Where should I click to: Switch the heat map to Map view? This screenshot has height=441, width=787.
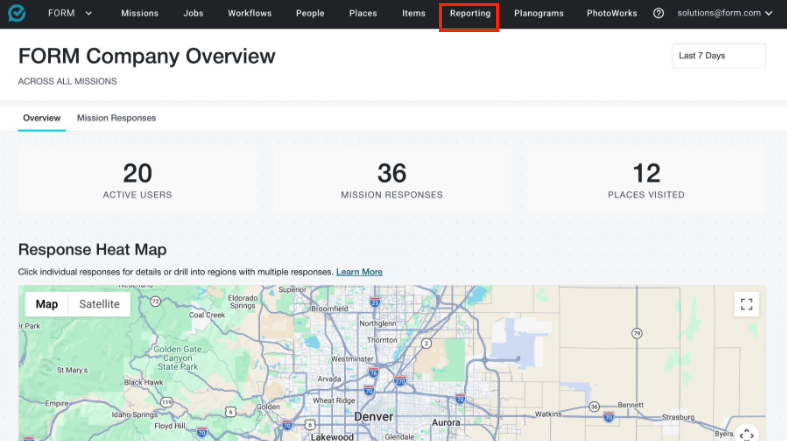pyautogui.click(x=47, y=304)
